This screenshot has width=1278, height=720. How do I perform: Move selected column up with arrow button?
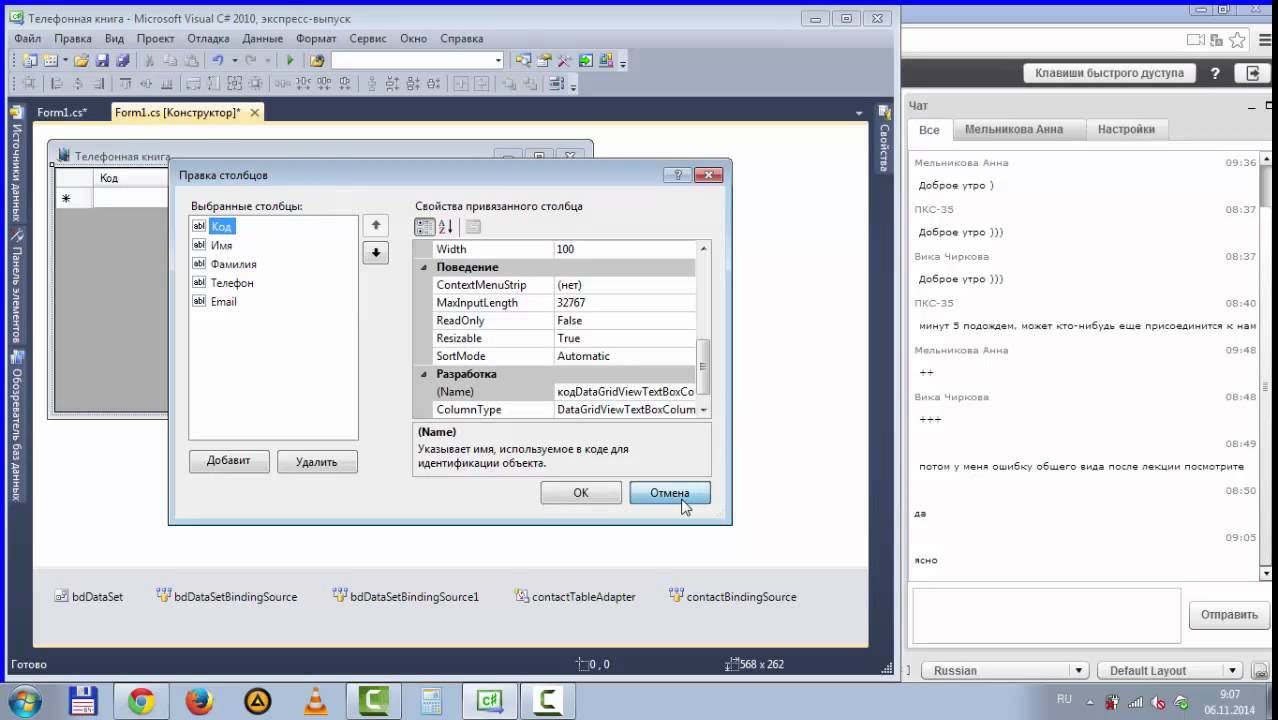375,226
